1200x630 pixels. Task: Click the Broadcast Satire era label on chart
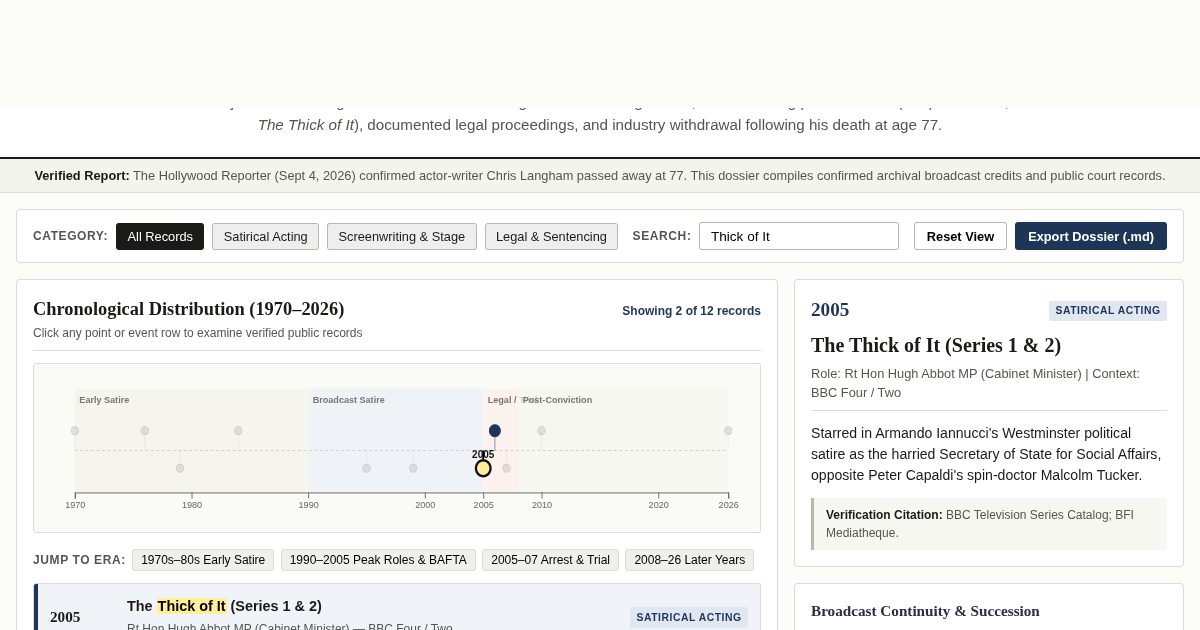[349, 400]
